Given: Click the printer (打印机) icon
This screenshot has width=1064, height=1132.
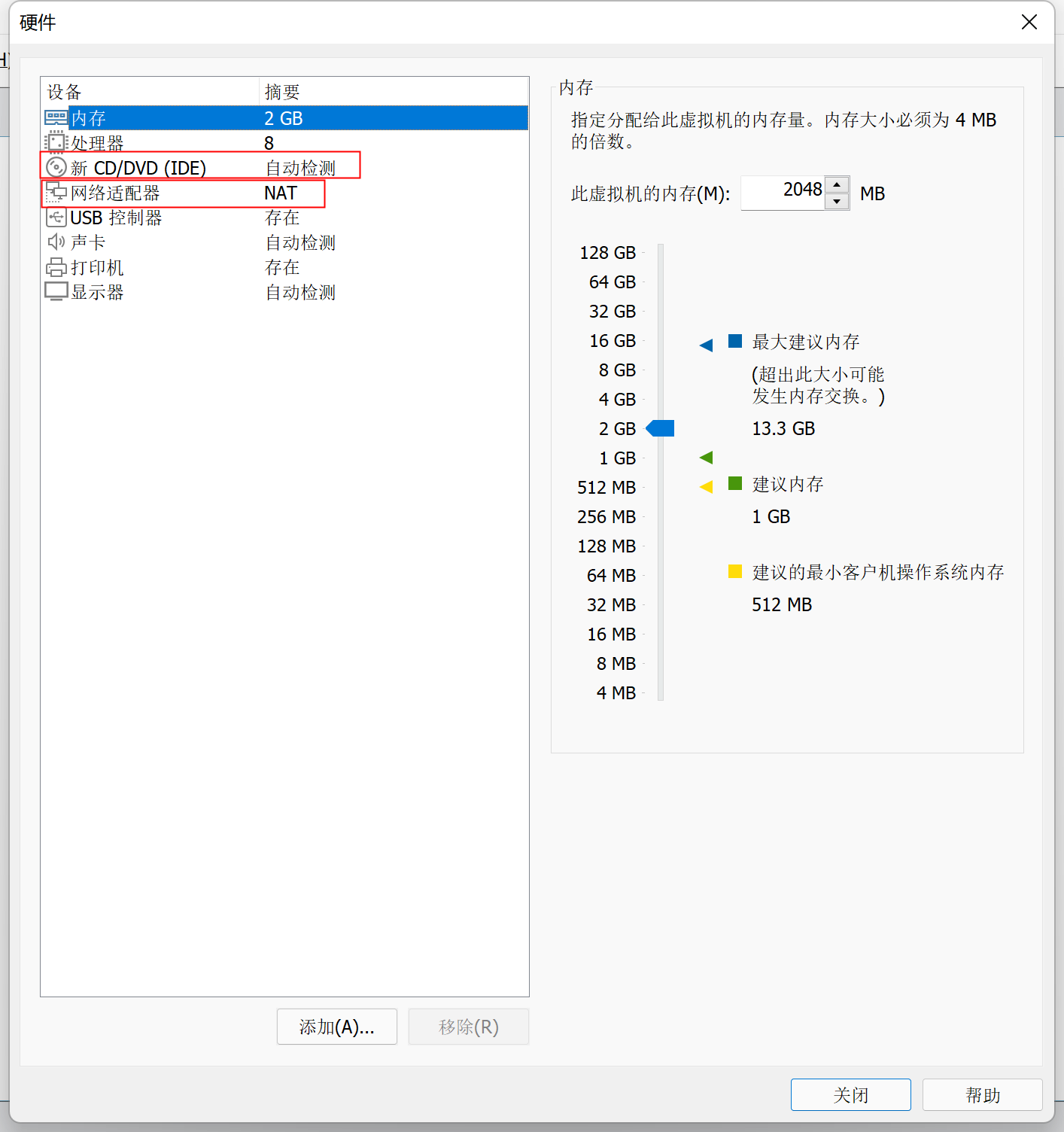Looking at the screenshot, I should coord(56,267).
